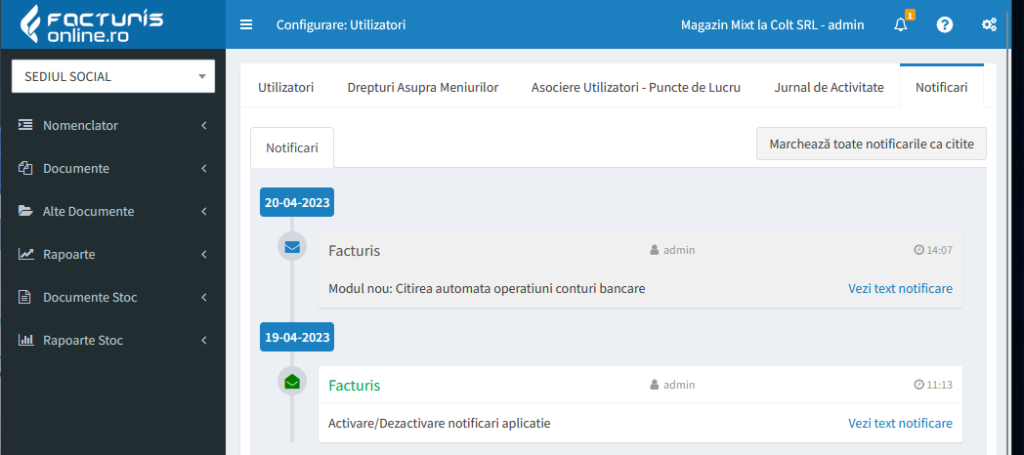Click the hamburger menu toggle icon
The width and height of the screenshot is (1024, 455).
pos(246,25)
